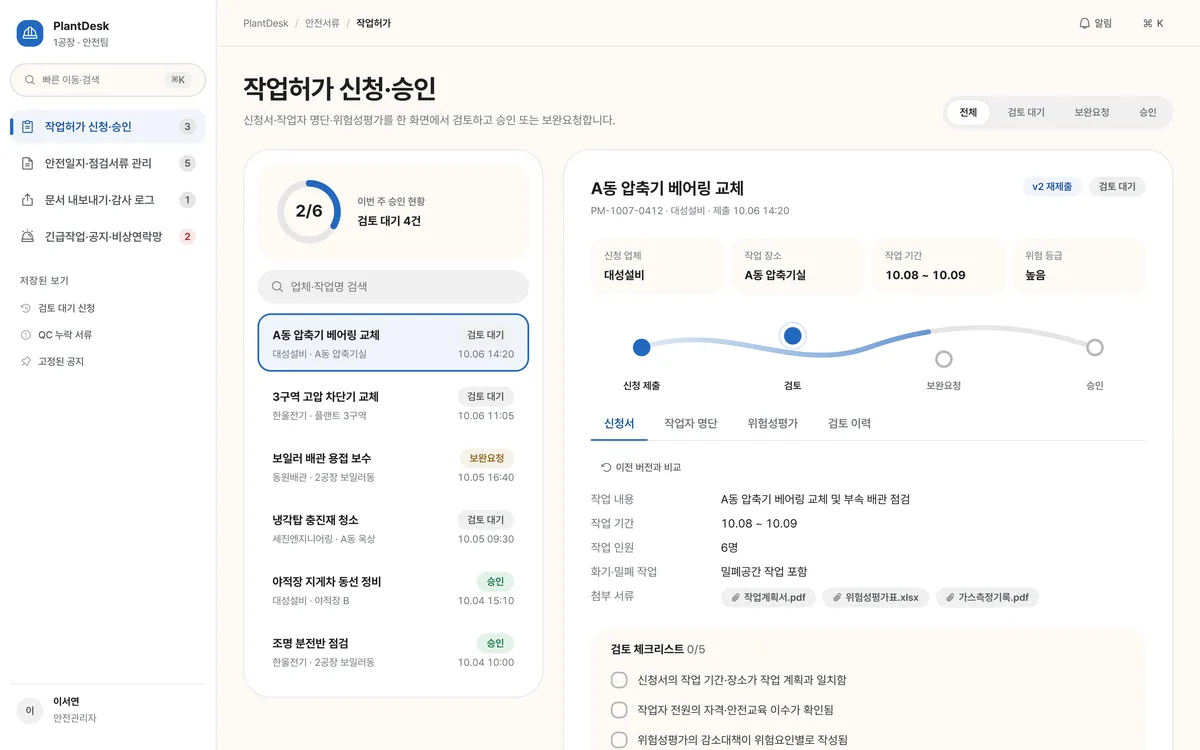The width and height of the screenshot is (1200, 750).
Task: Check 신청서의 작업 기간·장소가 작업 계획과 일치함
Action: pyautogui.click(x=619, y=680)
